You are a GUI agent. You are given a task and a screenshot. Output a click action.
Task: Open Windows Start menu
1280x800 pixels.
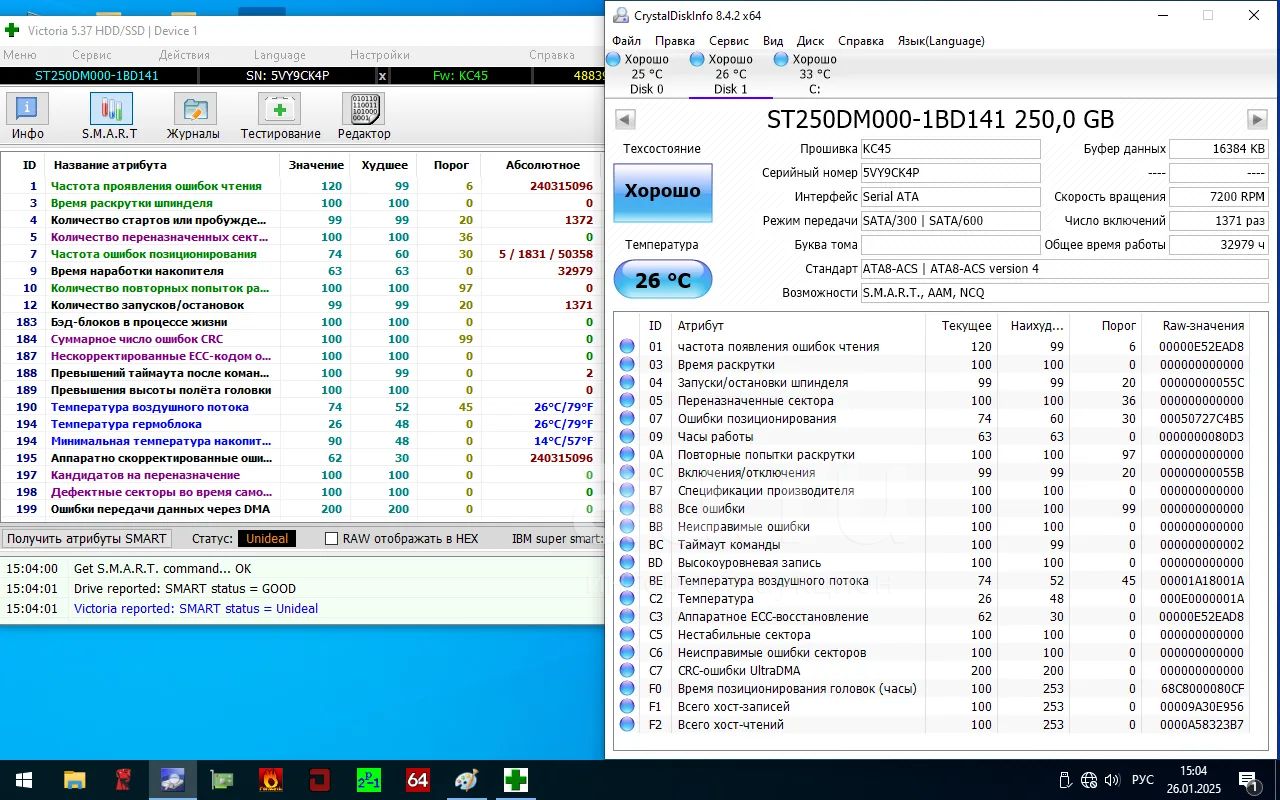tap(24, 780)
